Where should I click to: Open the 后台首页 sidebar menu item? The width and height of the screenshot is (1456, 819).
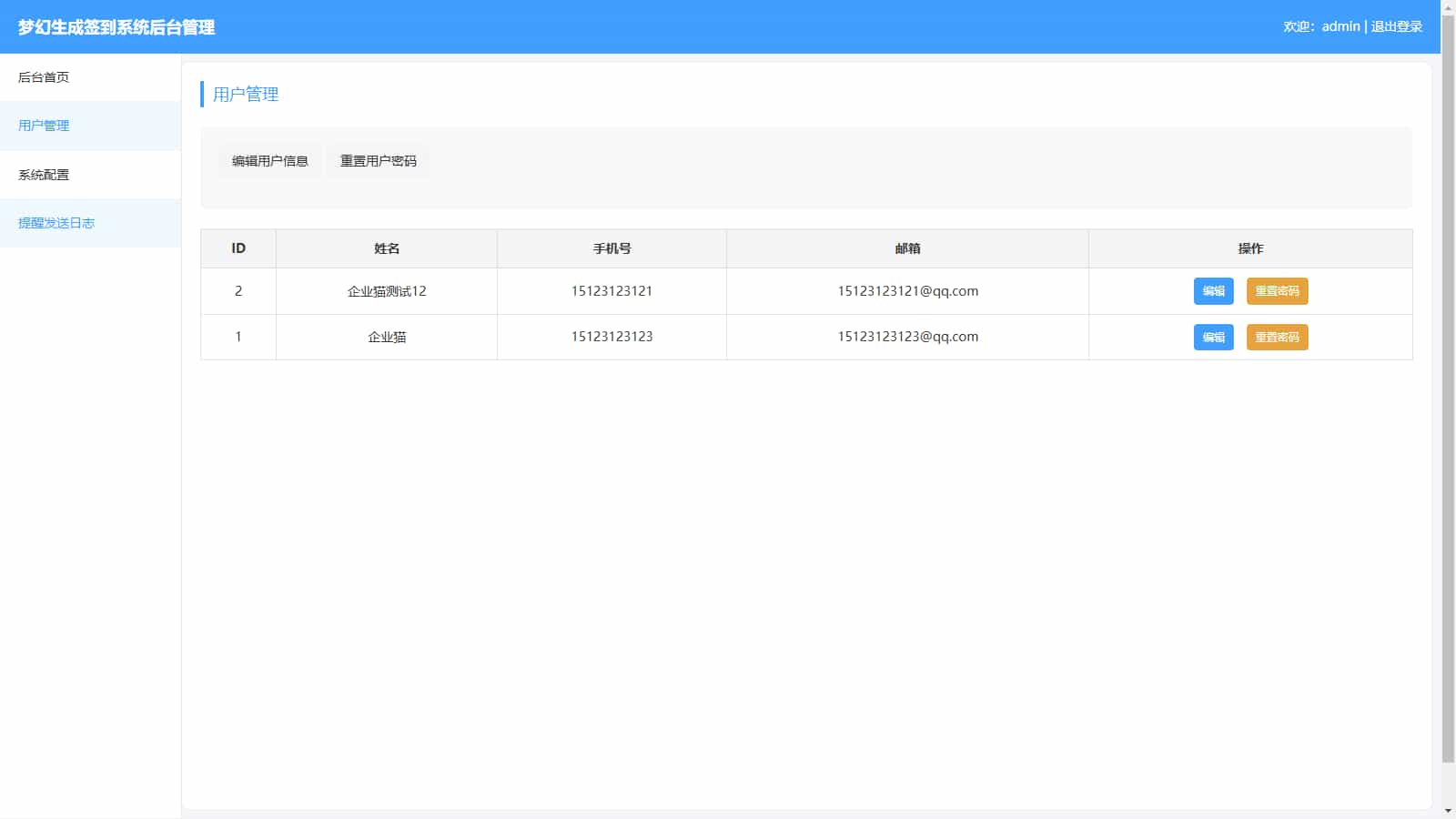click(44, 77)
